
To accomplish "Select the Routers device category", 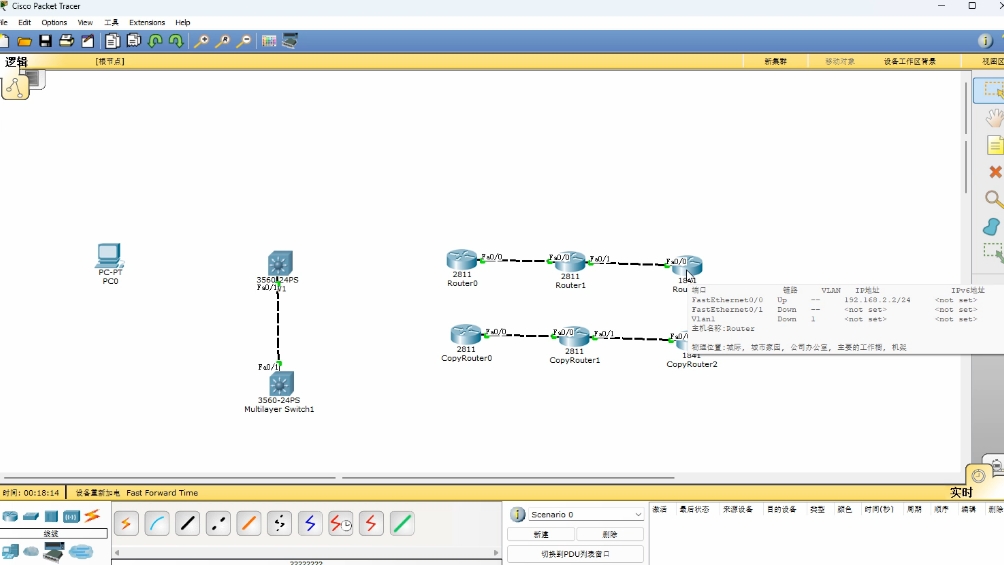I will pos(10,516).
